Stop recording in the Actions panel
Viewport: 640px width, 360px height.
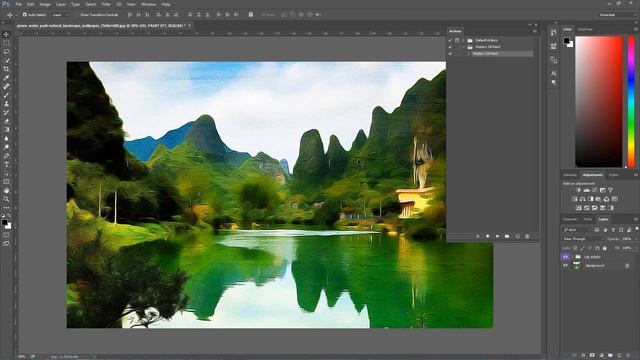coord(478,236)
